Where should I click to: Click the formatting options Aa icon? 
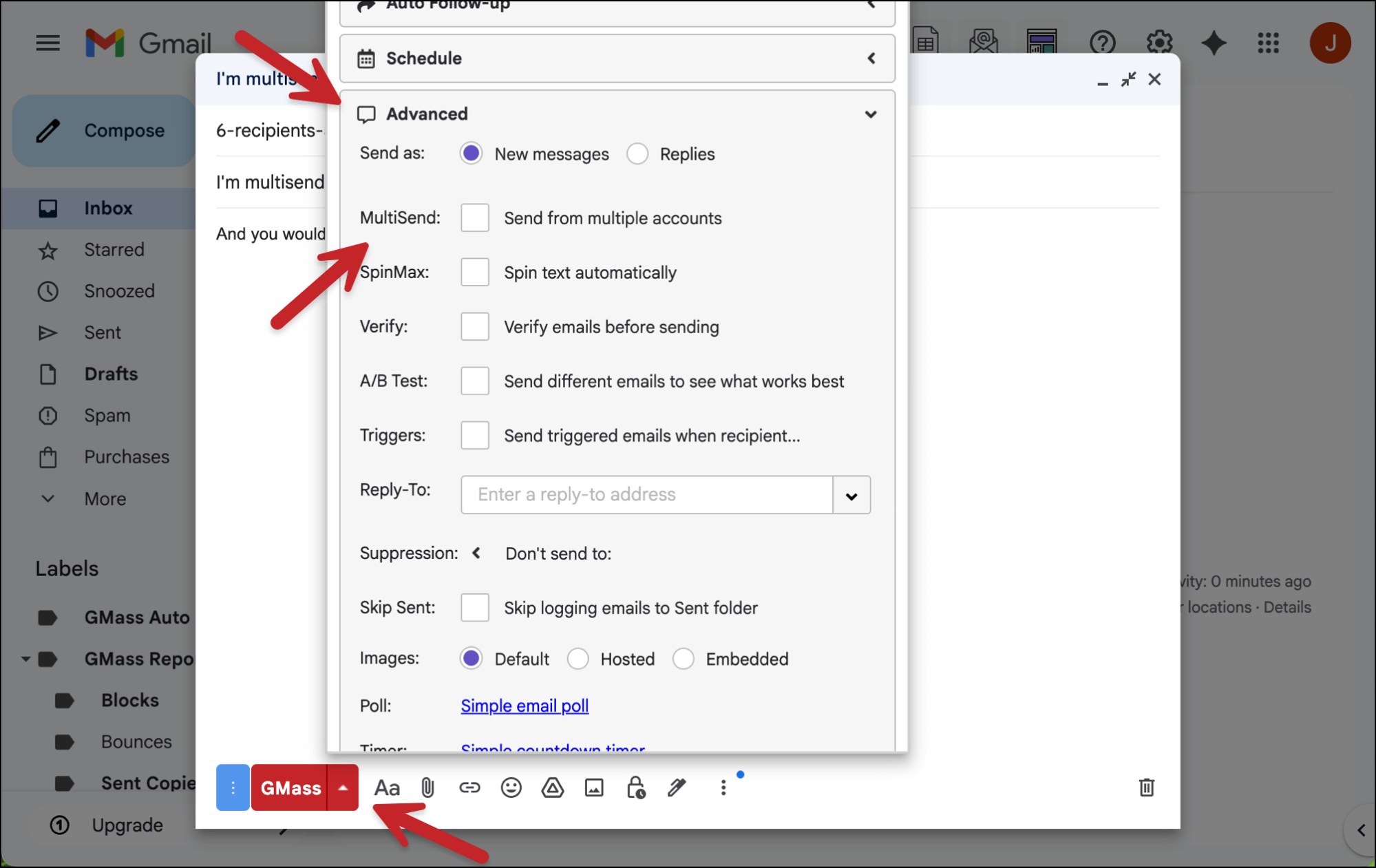[x=387, y=787]
